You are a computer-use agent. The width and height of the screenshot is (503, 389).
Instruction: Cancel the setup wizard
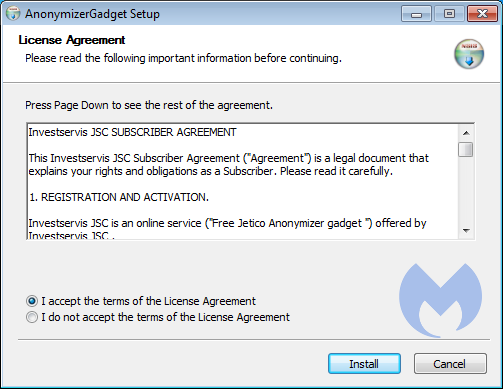450,364
